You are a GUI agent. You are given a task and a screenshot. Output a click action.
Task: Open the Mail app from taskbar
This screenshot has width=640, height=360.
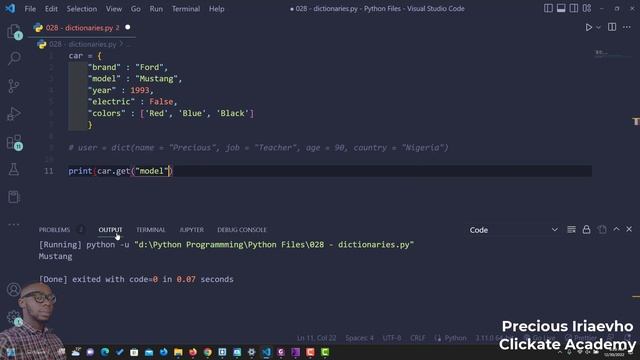pyautogui.click(x=149, y=352)
